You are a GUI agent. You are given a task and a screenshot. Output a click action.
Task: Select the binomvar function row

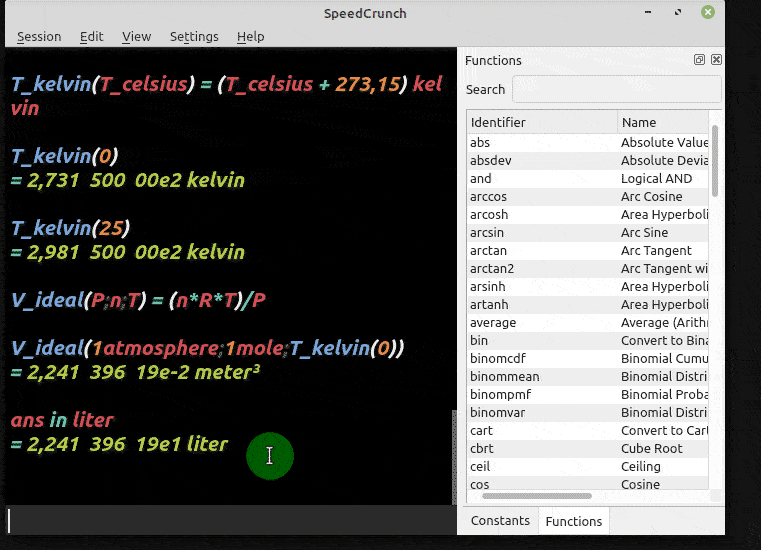coord(588,412)
